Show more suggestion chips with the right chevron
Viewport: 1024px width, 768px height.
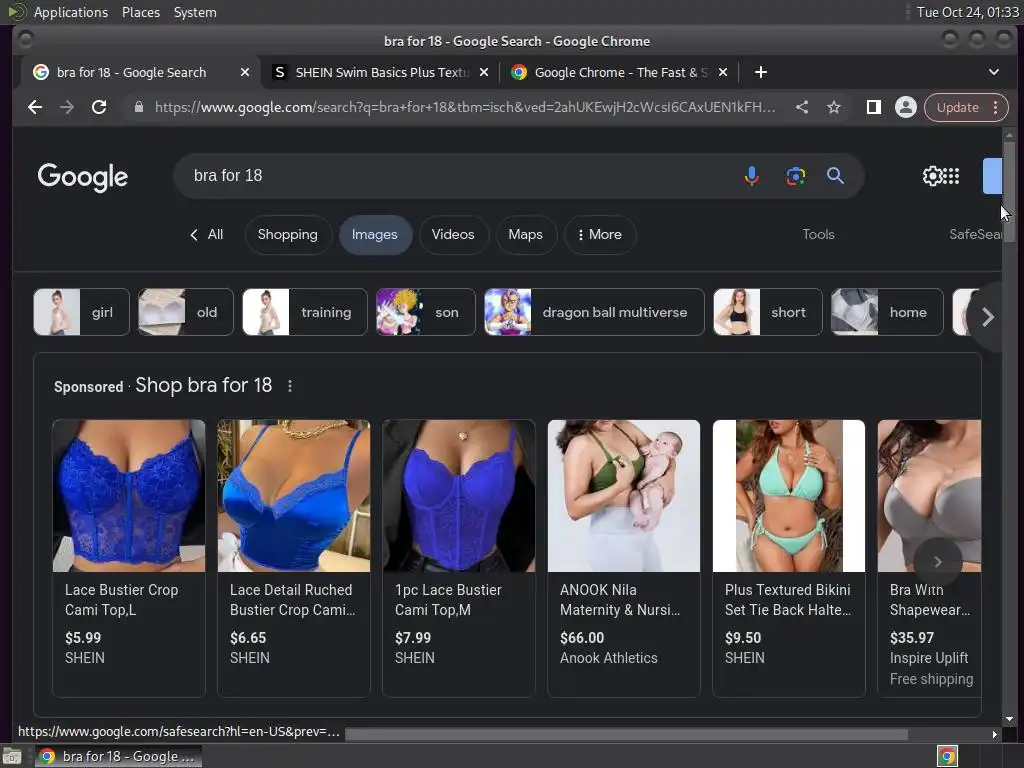point(987,317)
